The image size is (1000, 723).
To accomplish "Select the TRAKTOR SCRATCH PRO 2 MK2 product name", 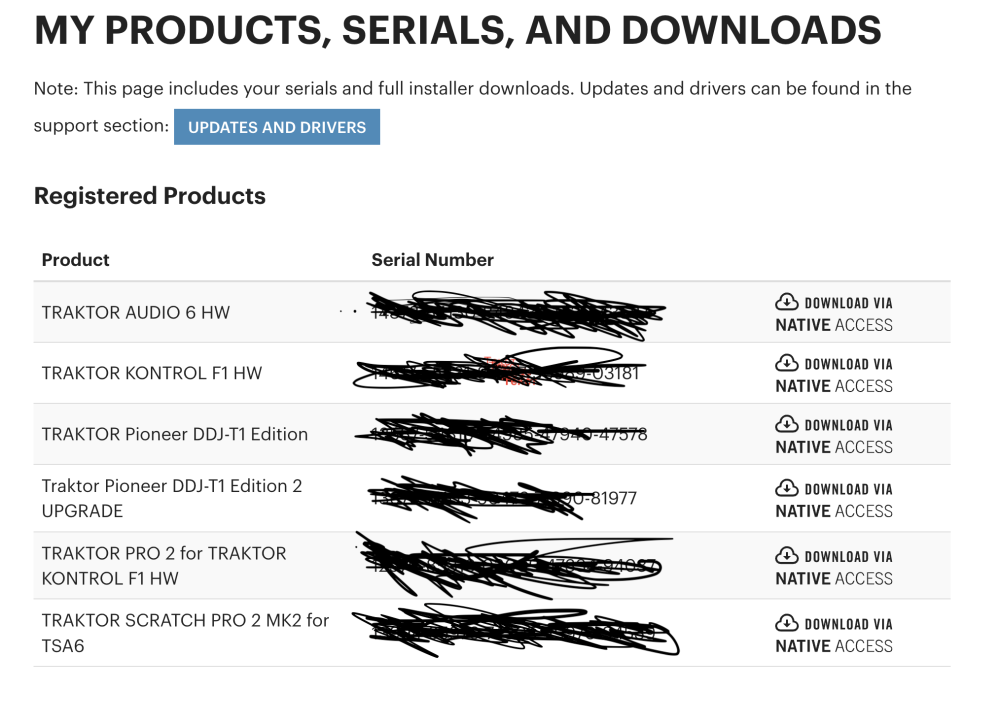I will (x=186, y=633).
